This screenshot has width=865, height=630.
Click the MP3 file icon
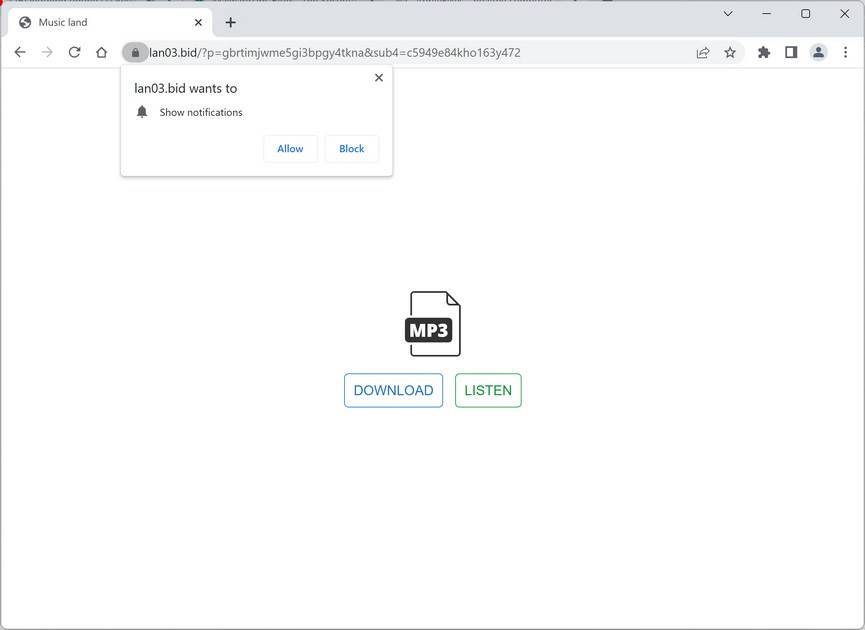433,324
